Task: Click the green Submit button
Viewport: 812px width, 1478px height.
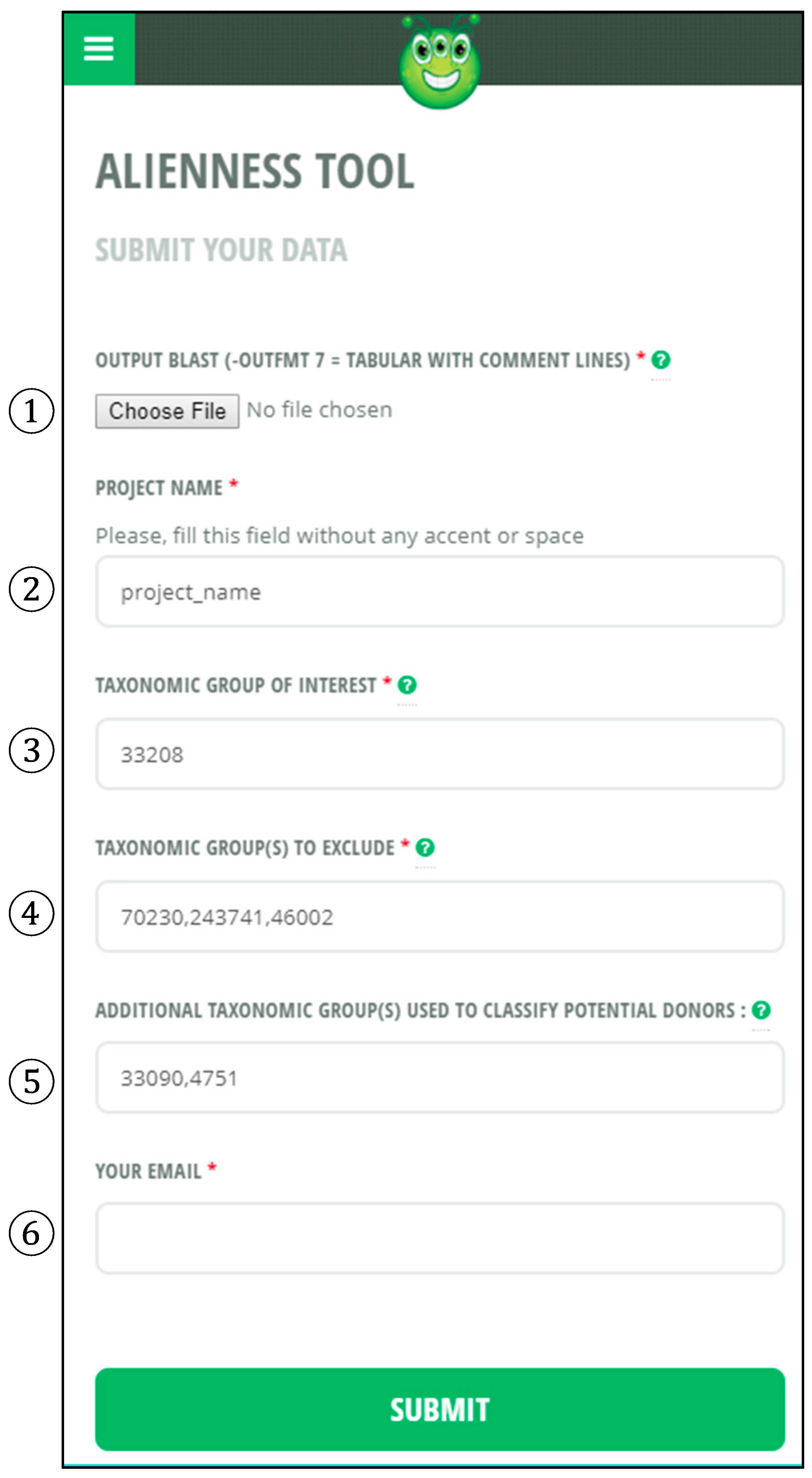Action: tap(440, 1409)
